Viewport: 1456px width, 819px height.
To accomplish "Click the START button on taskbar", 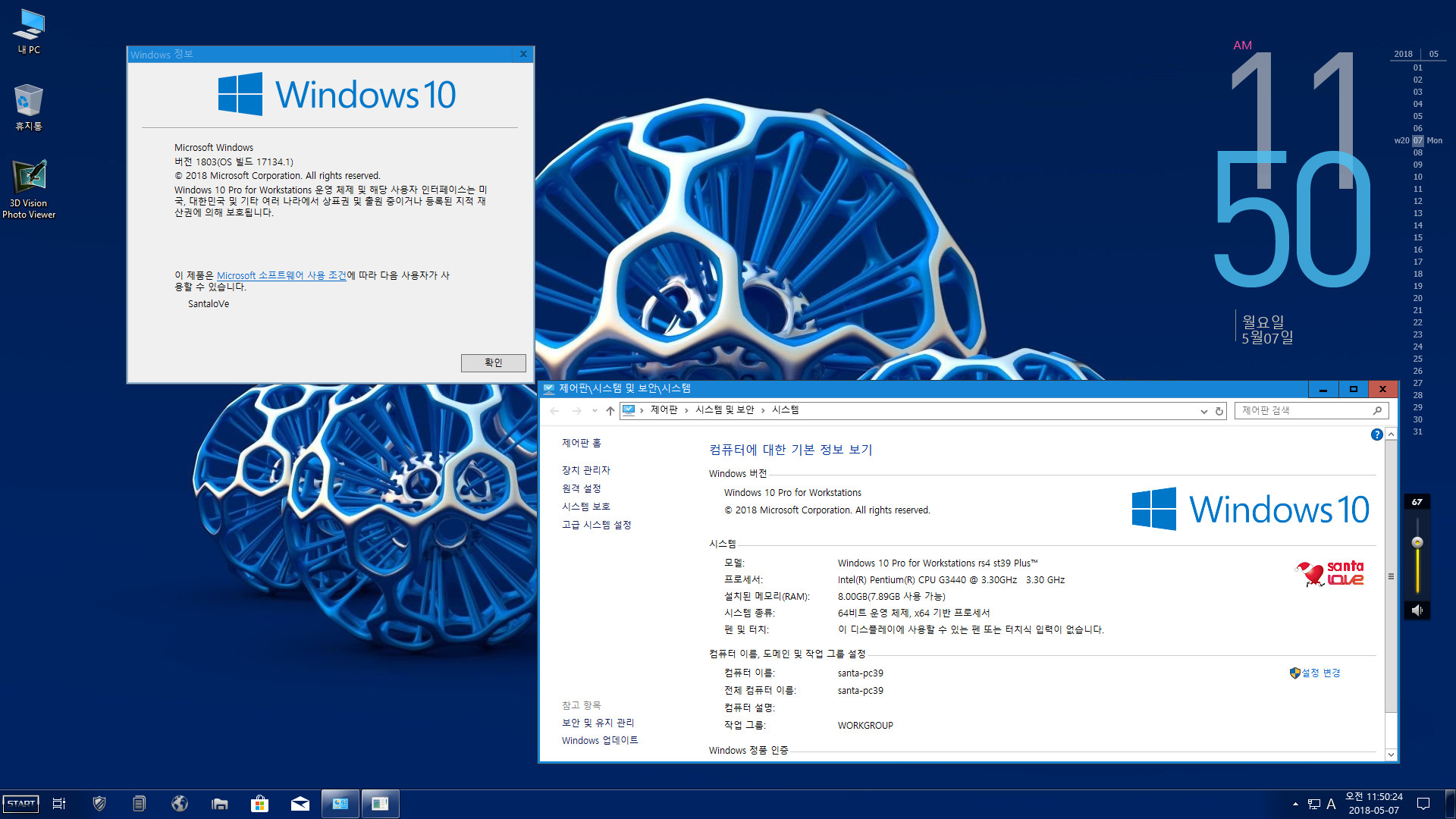I will tap(20, 804).
